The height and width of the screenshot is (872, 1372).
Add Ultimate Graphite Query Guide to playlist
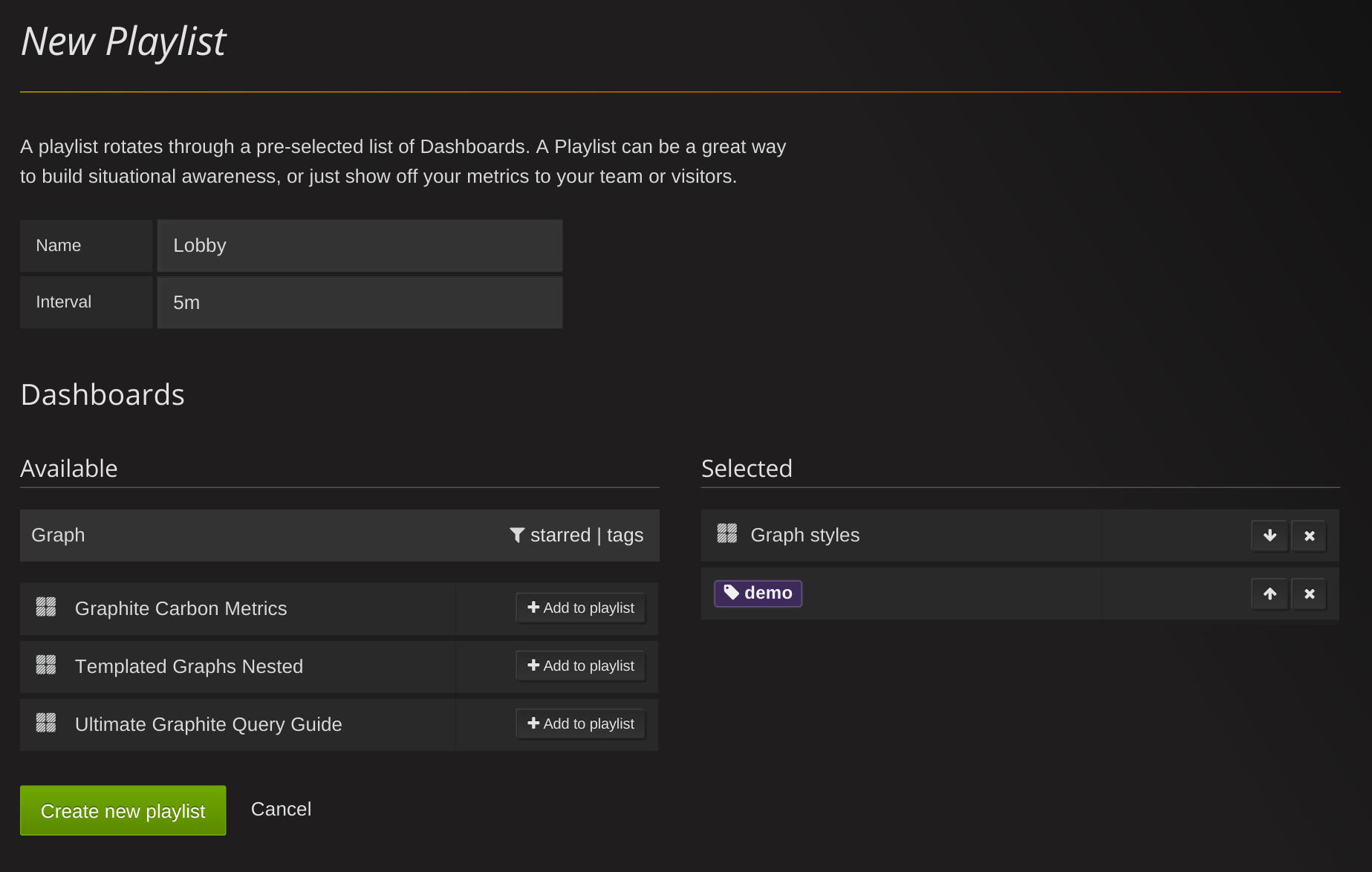point(581,723)
